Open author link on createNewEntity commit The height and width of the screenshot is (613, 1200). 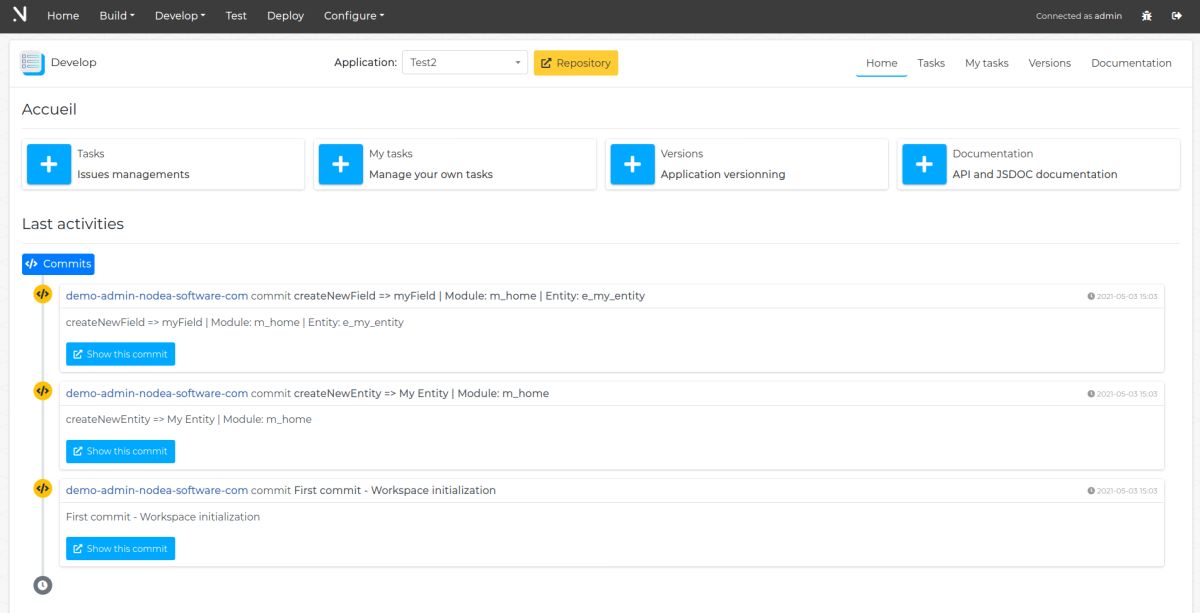tap(157, 393)
